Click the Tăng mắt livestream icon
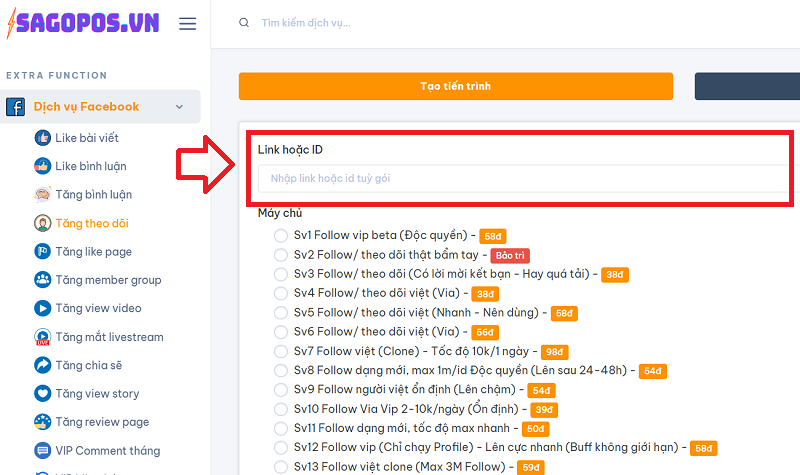This screenshot has width=800, height=475. 42,337
